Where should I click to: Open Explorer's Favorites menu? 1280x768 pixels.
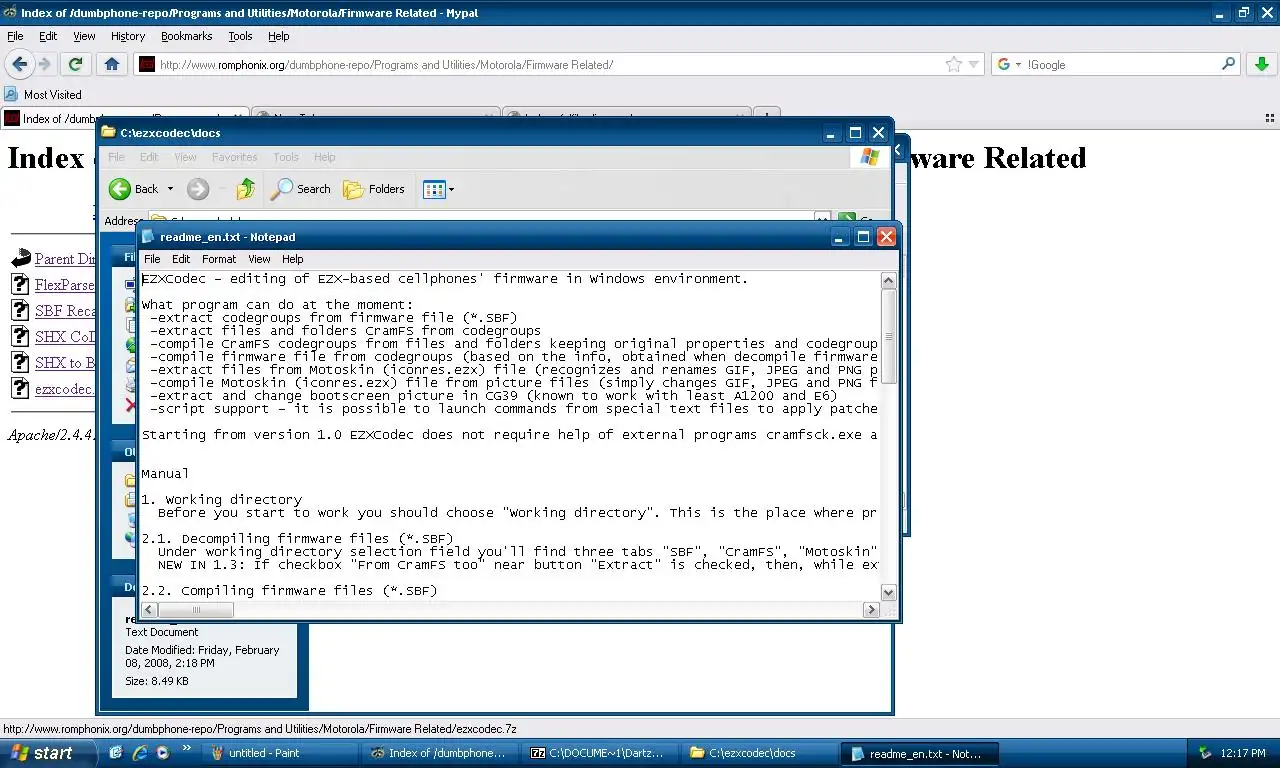point(235,157)
